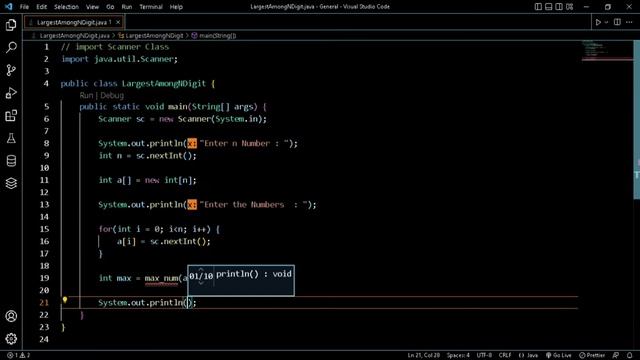Click the code minimap preview
This screenshot has height=360, width=640.
coord(607,50)
